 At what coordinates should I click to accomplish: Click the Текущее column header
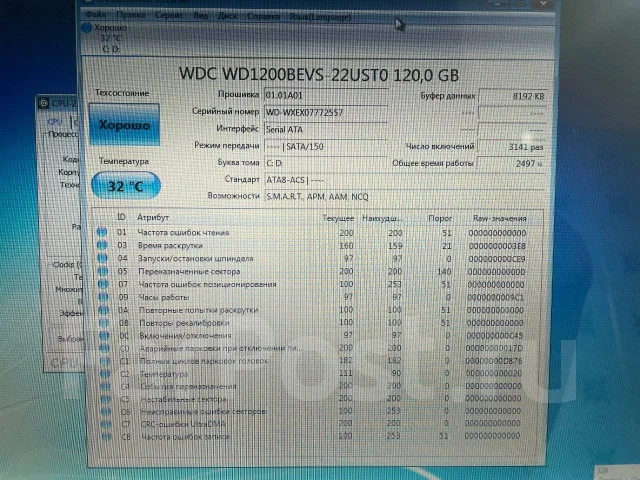pyautogui.click(x=338, y=218)
